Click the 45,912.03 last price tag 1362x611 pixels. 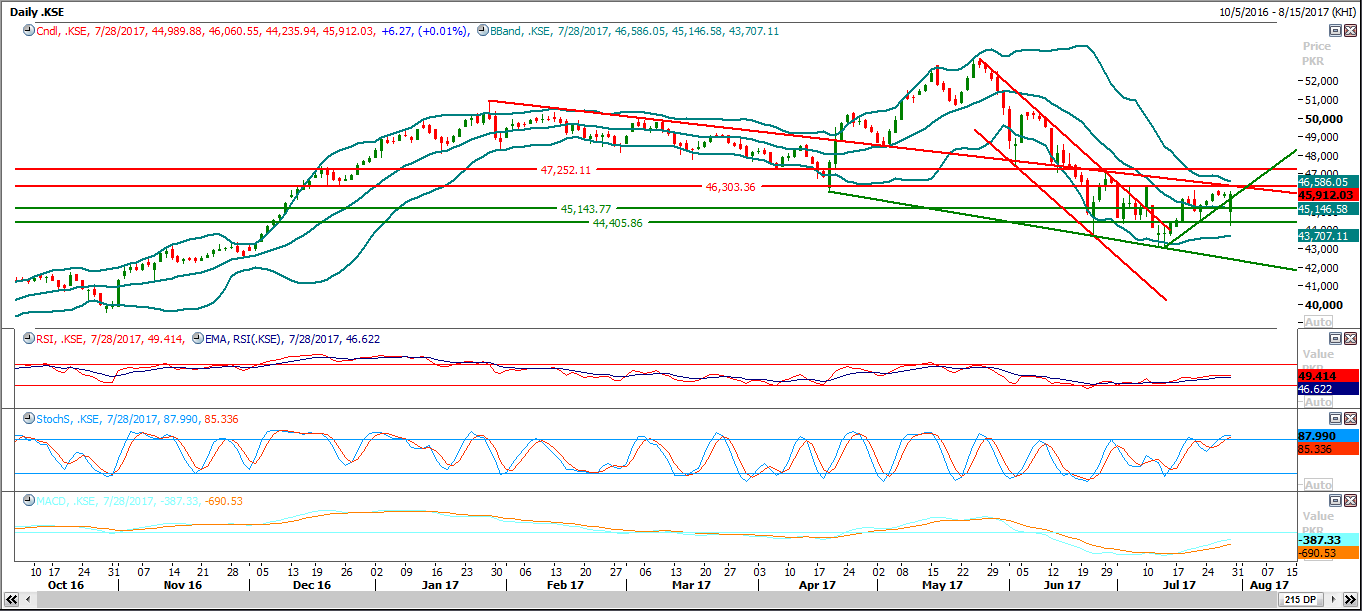(x=1328, y=194)
